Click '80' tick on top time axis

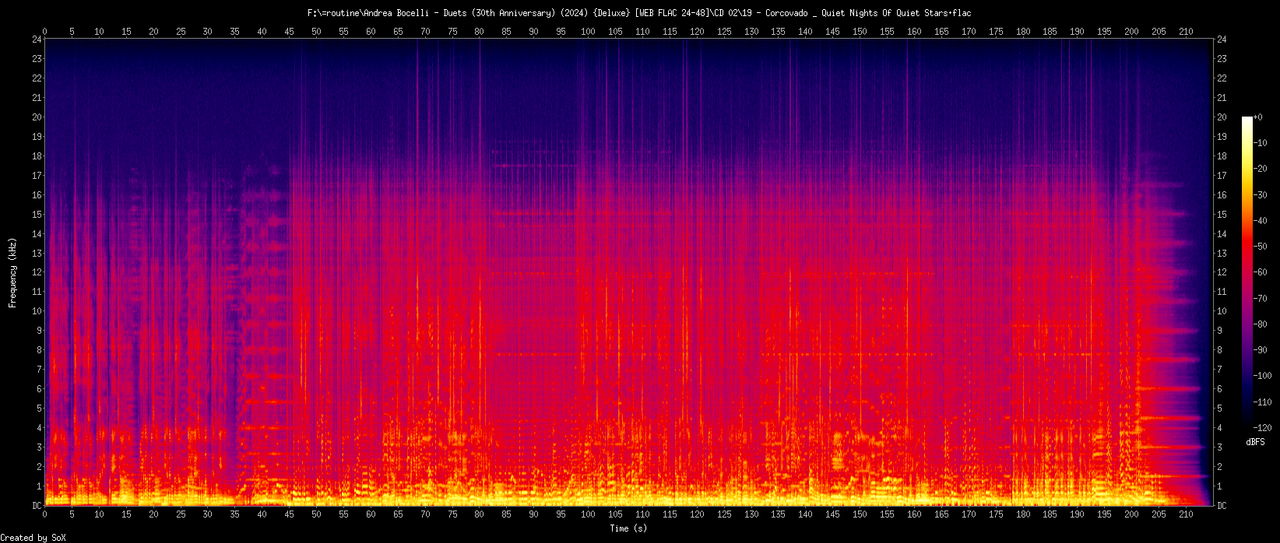(479, 31)
